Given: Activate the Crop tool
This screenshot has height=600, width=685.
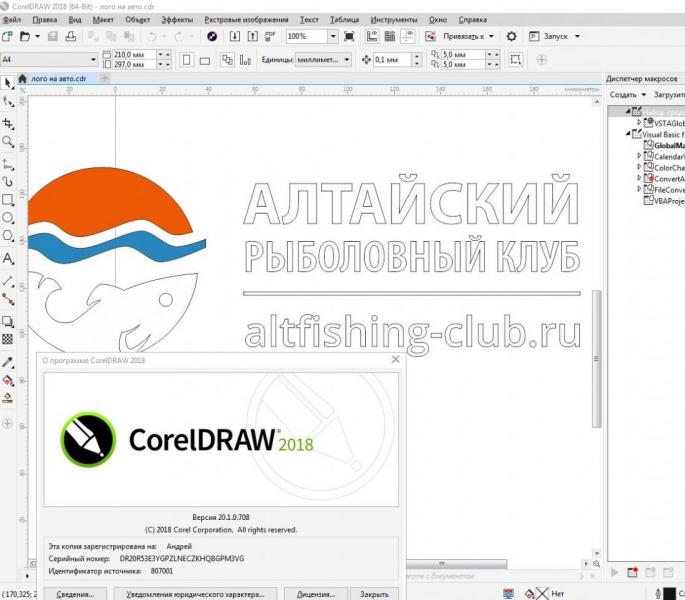Looking at the screenshot, I should (7, 124).
